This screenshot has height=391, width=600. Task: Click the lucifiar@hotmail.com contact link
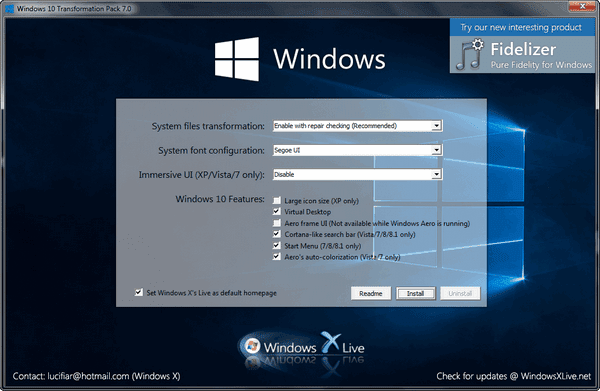click(88, 376)
